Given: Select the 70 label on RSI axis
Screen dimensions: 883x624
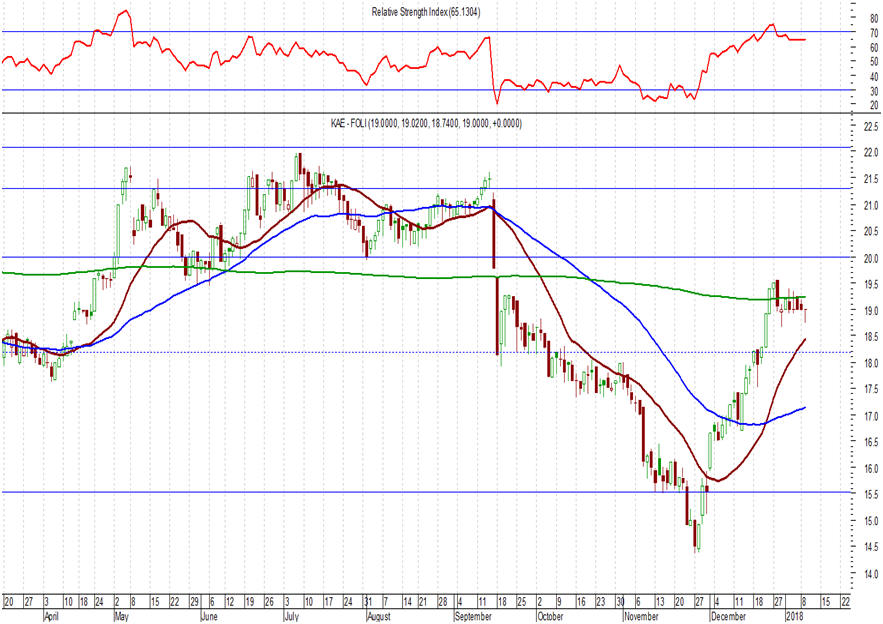Looking at the screenshot, I should pyautogui.click(x=874, y=33).
